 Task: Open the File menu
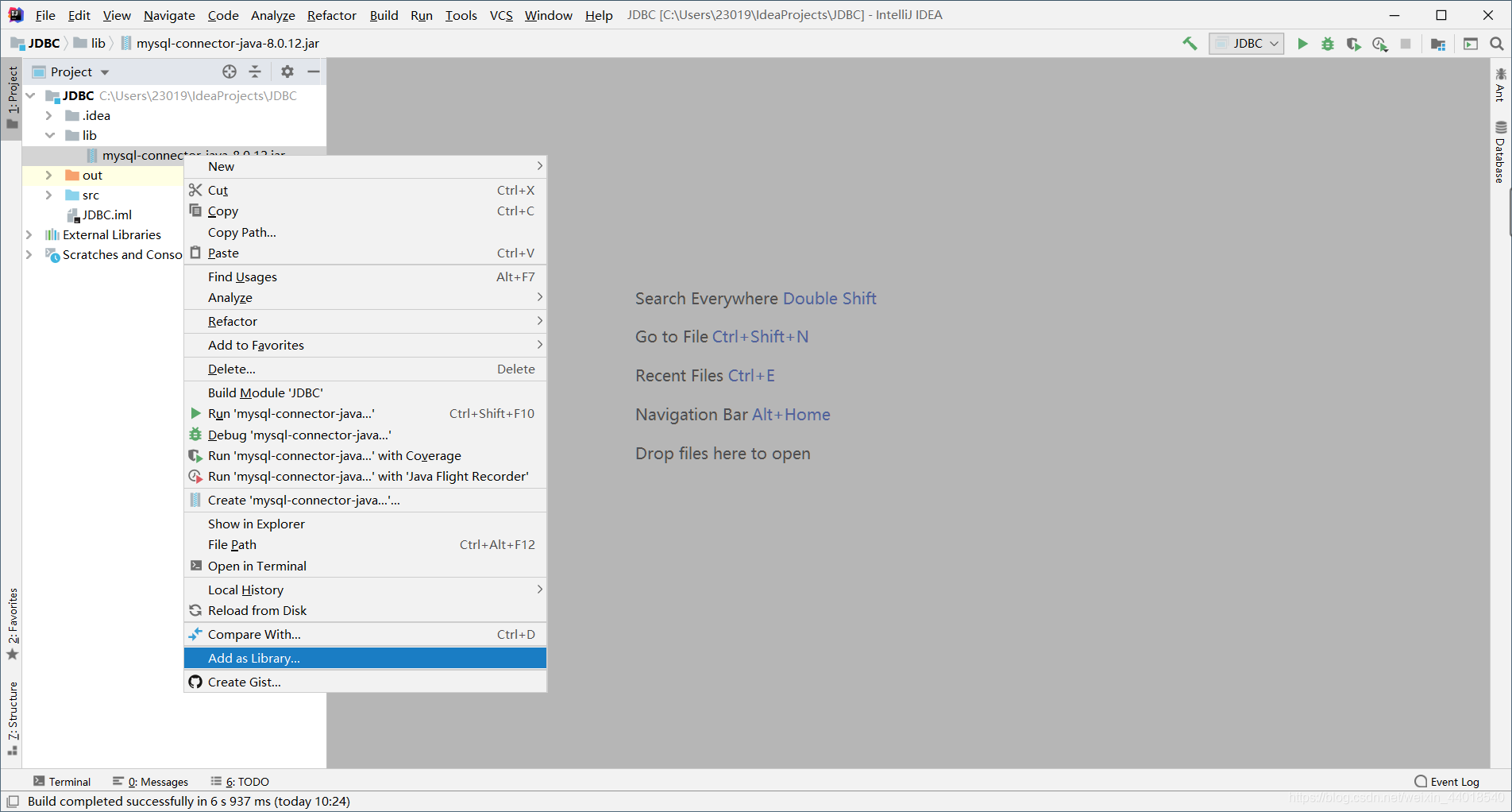(x=45, y=15)
